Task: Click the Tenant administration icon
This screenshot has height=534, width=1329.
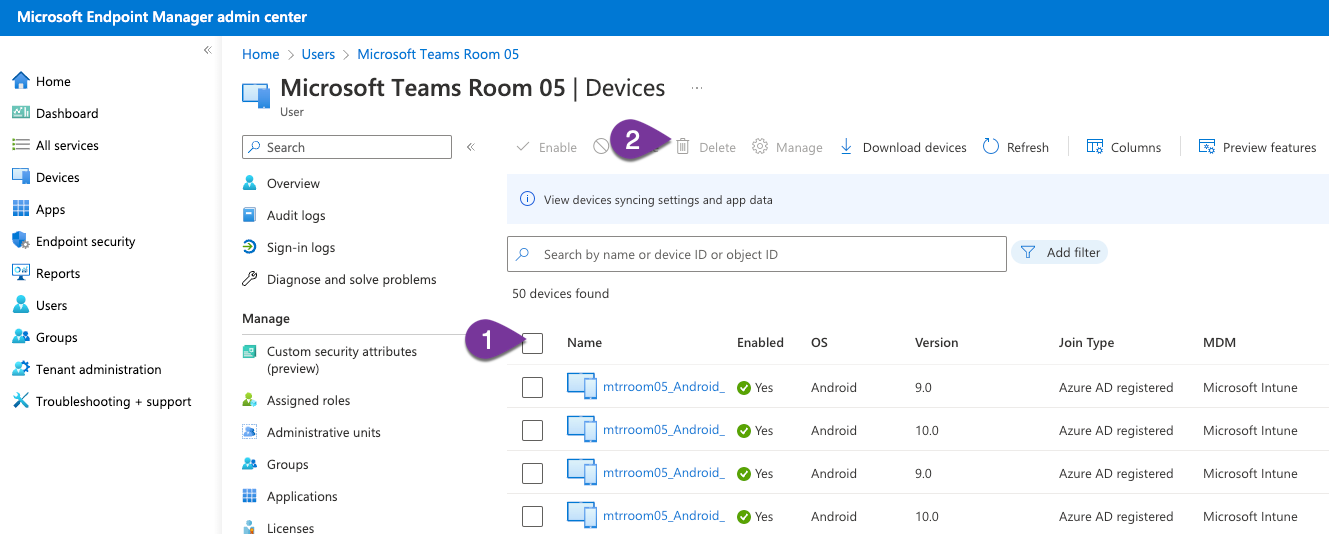Action: click(20, 369)
